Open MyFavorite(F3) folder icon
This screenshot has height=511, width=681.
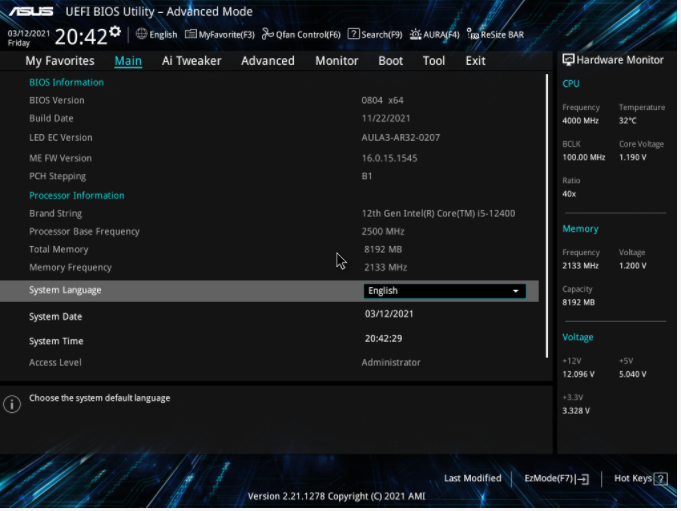pyautogui.click(x=190, y=34)
